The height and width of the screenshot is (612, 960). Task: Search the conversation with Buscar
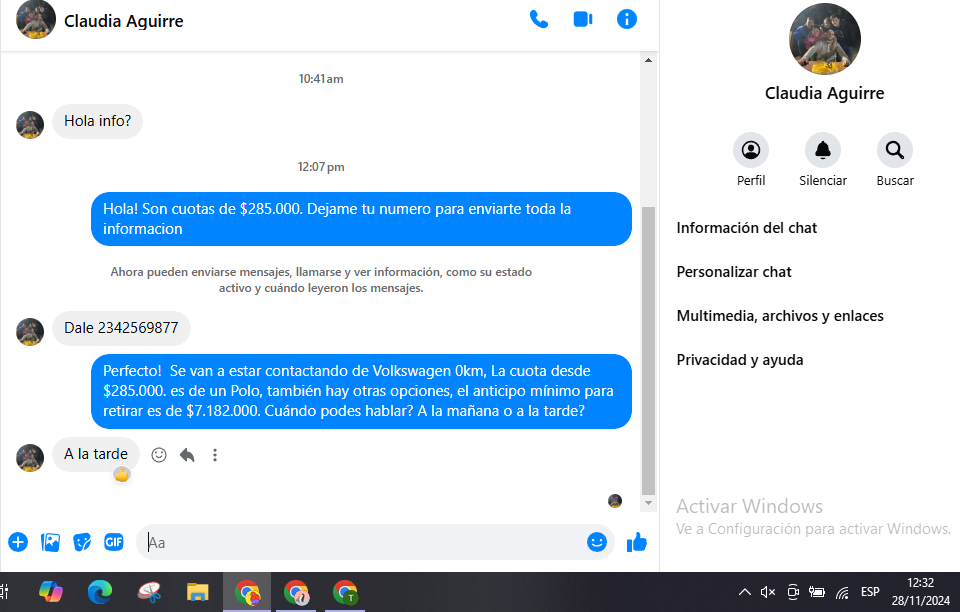pos(895,151)
